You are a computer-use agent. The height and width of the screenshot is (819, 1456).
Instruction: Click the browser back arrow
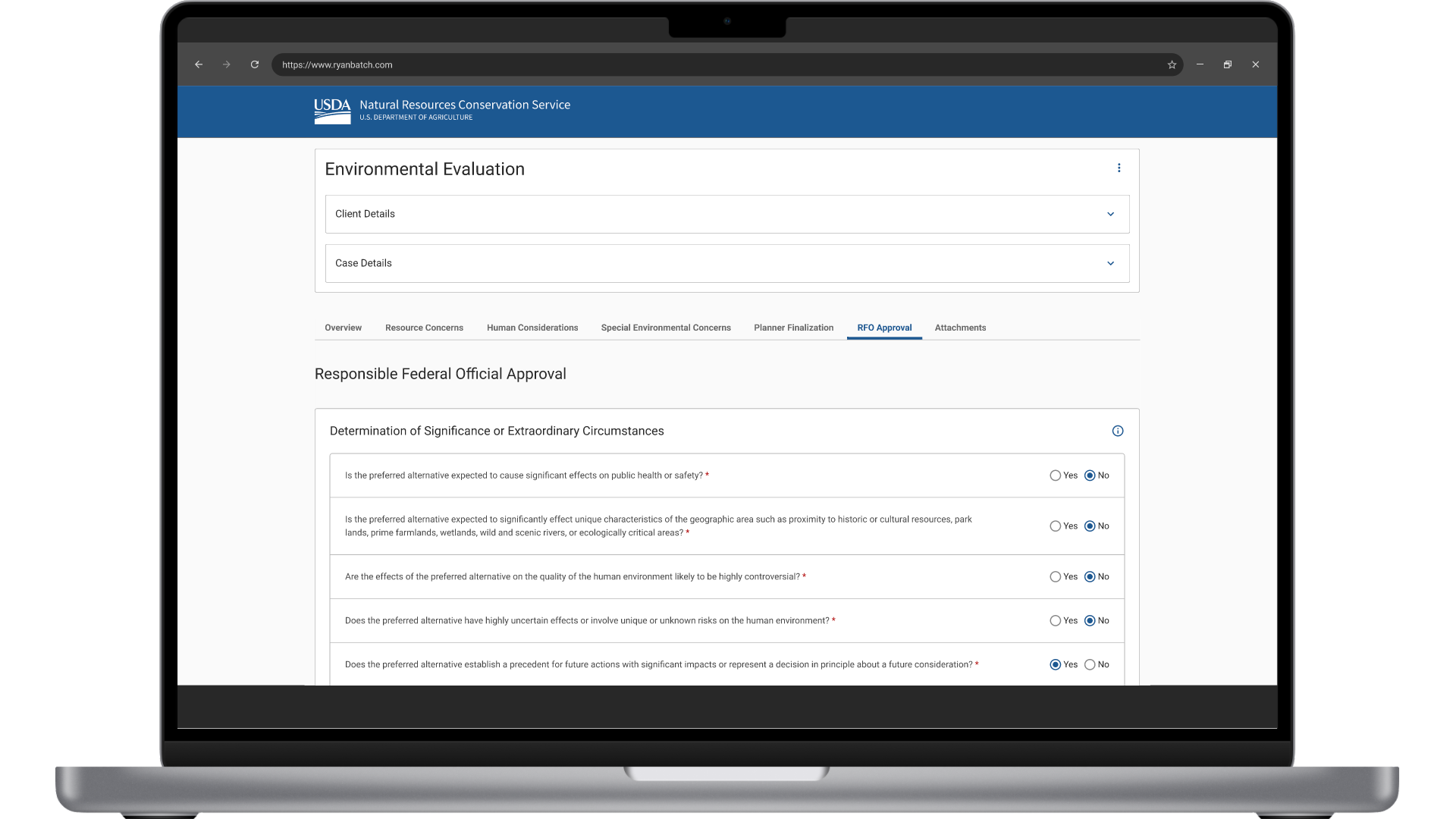tap(199, 64)
